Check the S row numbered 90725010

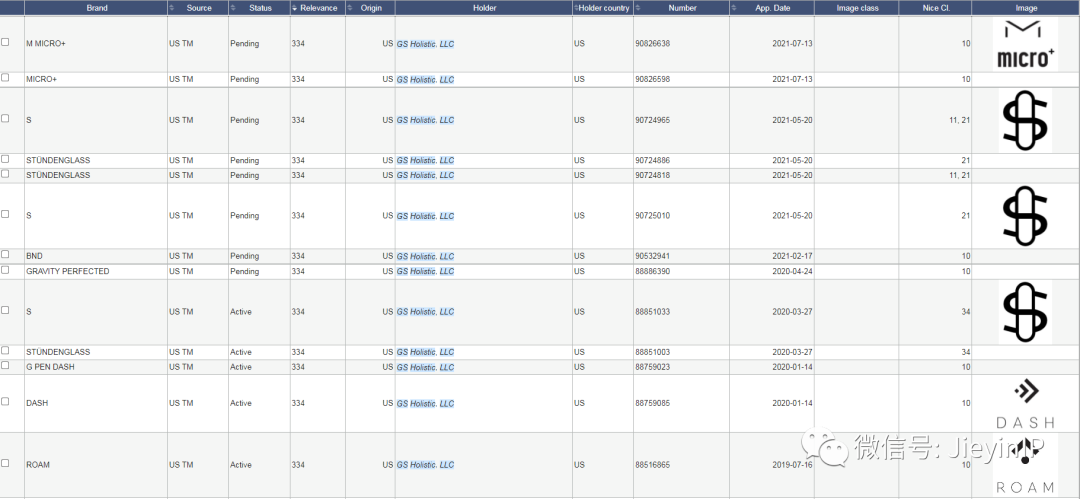pyautogui.click(x=6, y=214)
